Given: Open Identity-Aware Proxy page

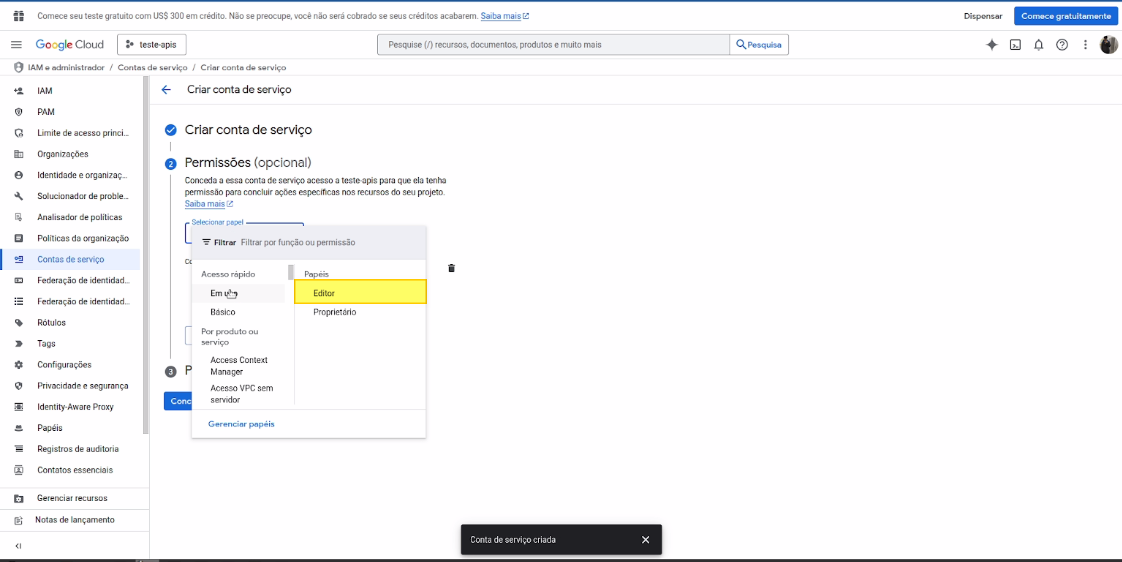Looking at the screenshot, I should point(75,407).
